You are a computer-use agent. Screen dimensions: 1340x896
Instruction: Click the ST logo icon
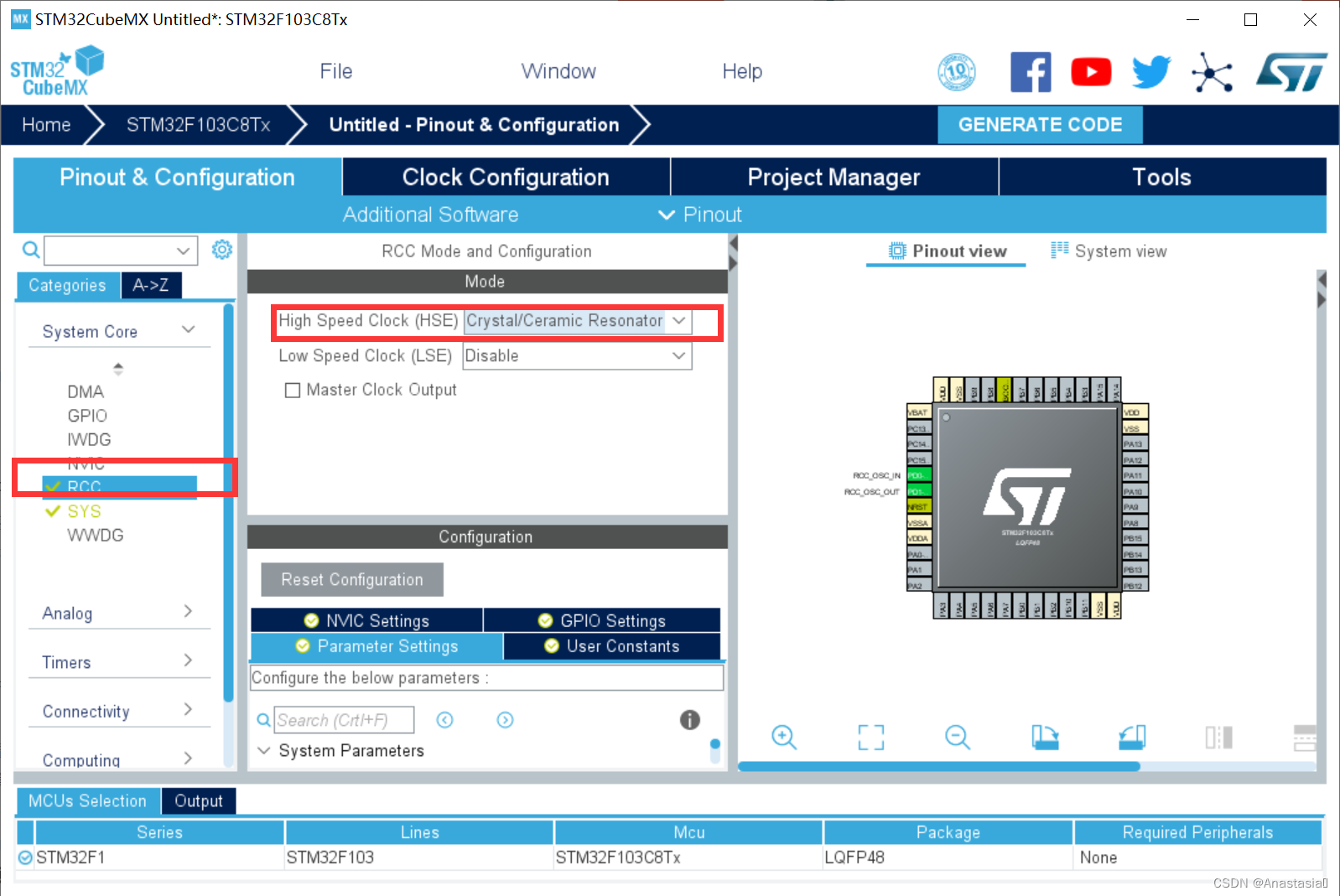(x=1291, y=72)
